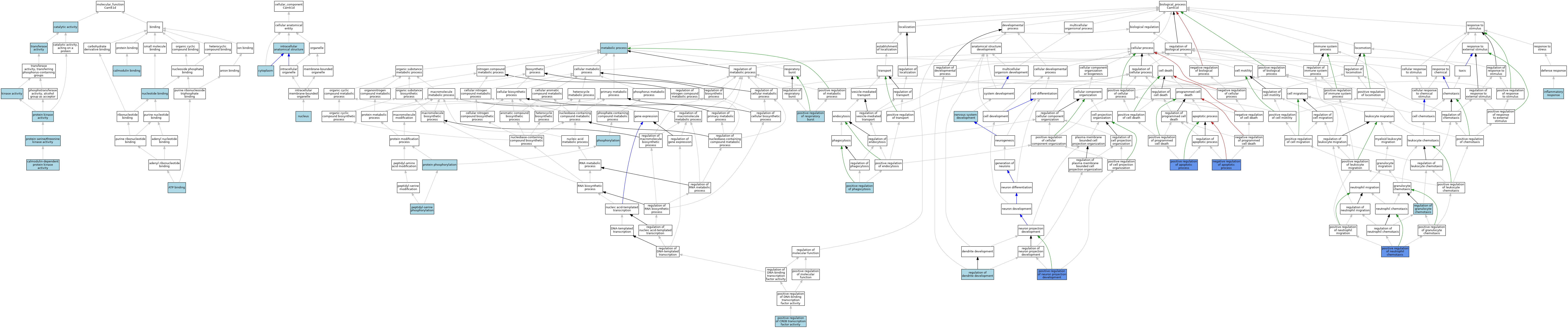Click the 'taxis' node
1568x328 pixels.
1462,71
